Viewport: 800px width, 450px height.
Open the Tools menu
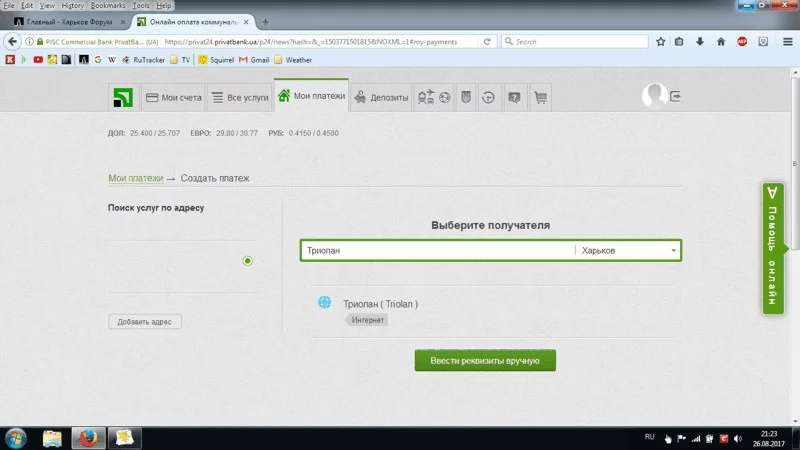[141, 5]
